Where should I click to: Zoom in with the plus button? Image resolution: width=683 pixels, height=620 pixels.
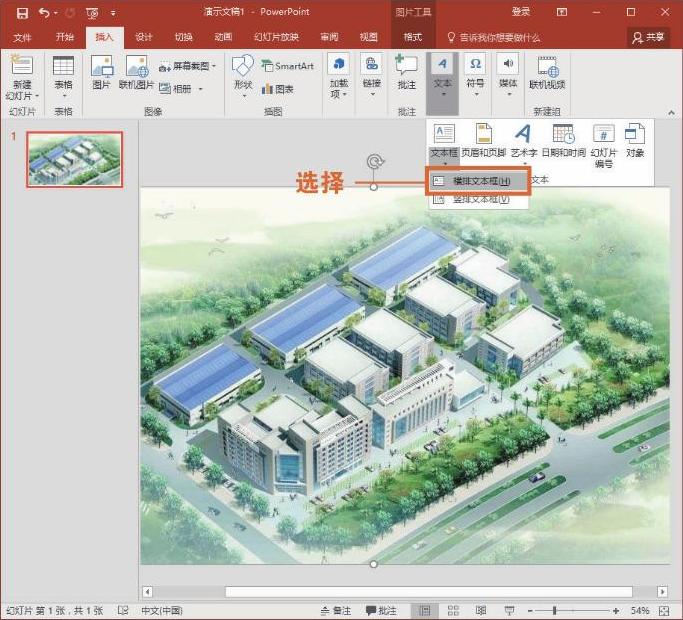(x=615, y=611)
